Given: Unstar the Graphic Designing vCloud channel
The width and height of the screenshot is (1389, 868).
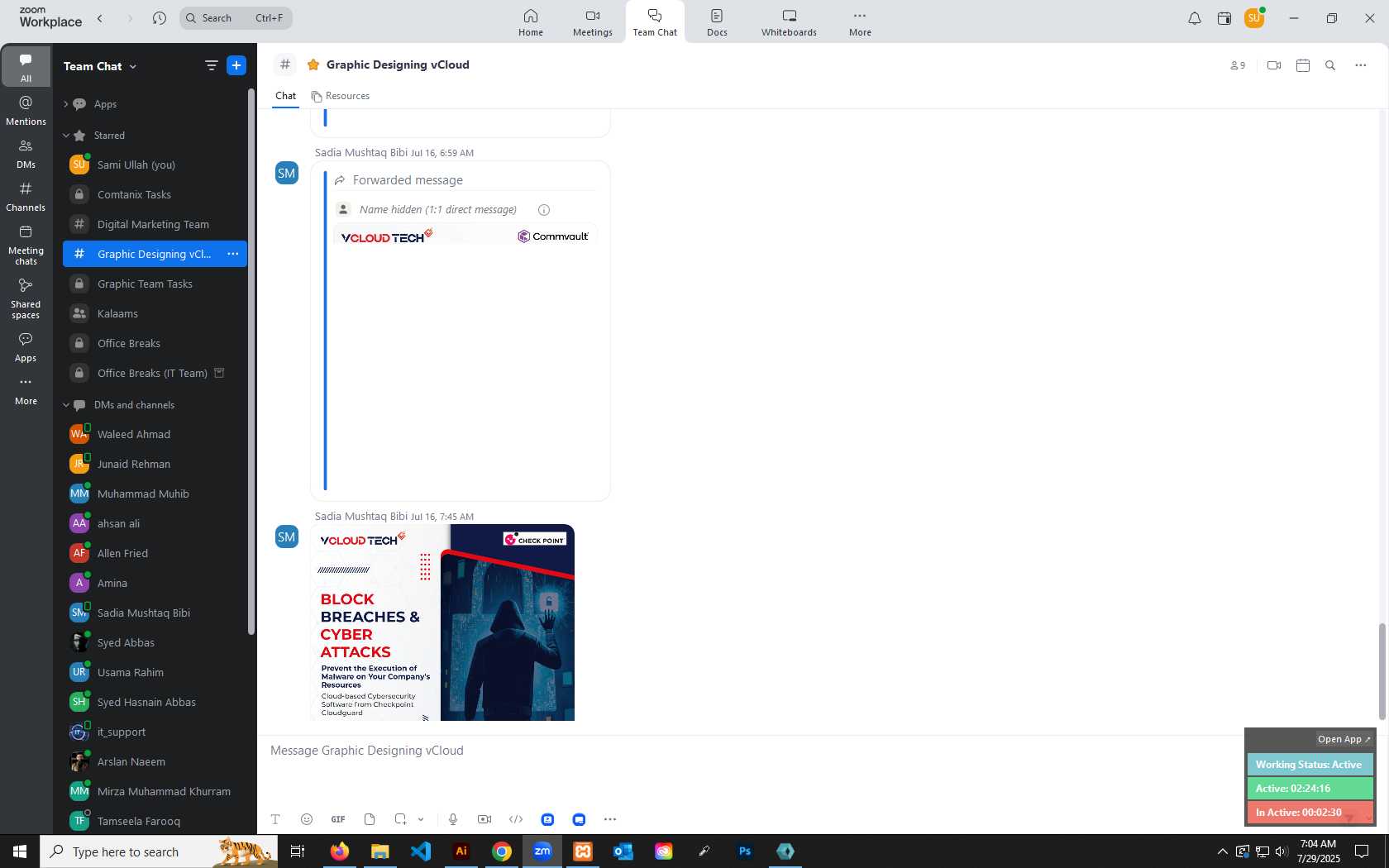Looking at the screenshot, I should 313,64.
